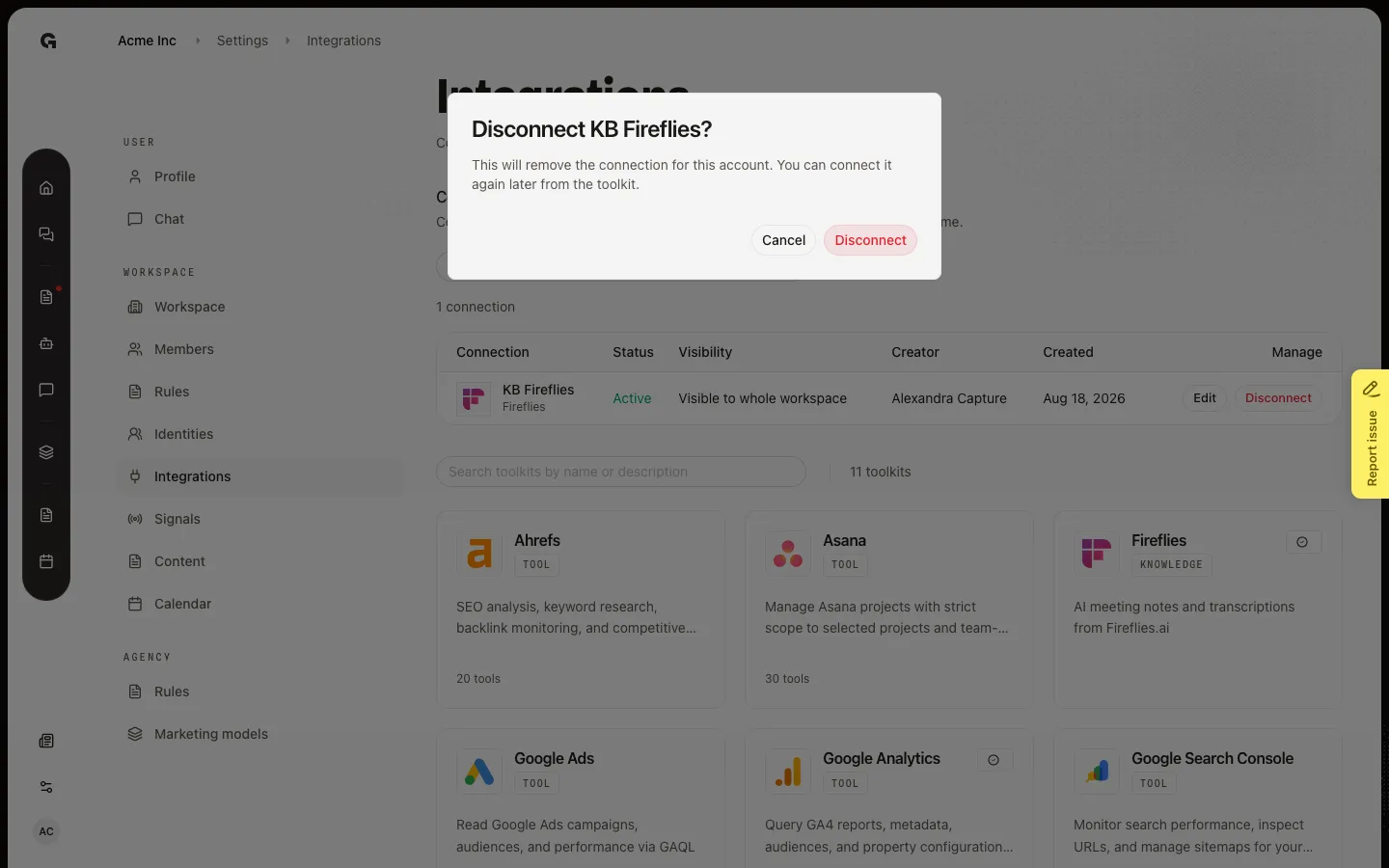
Task: Open the sliders settings icon at the bottom left
Action: 46,787
